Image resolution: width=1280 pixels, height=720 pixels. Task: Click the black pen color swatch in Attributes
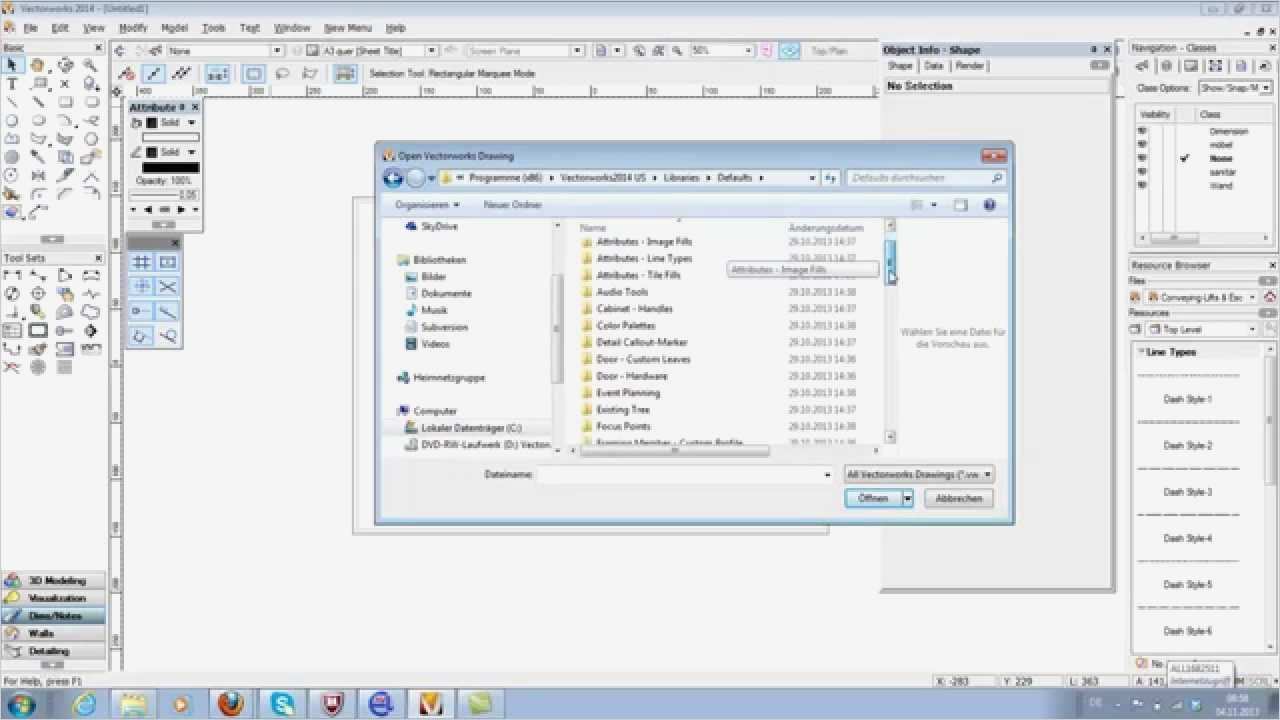click(x=170, y=168)
